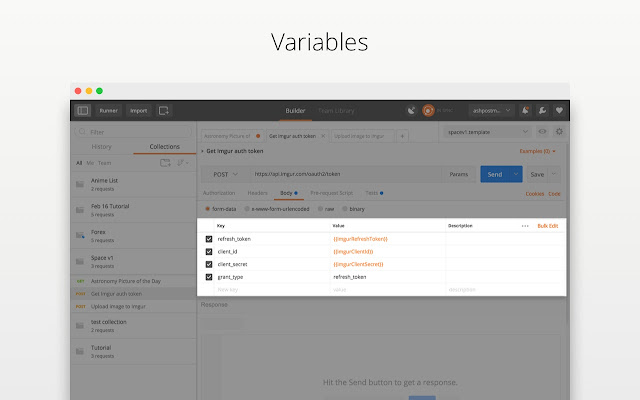Open the Pre-request Script tab
This screenshot has width=640, height=400.
point(331,193)
